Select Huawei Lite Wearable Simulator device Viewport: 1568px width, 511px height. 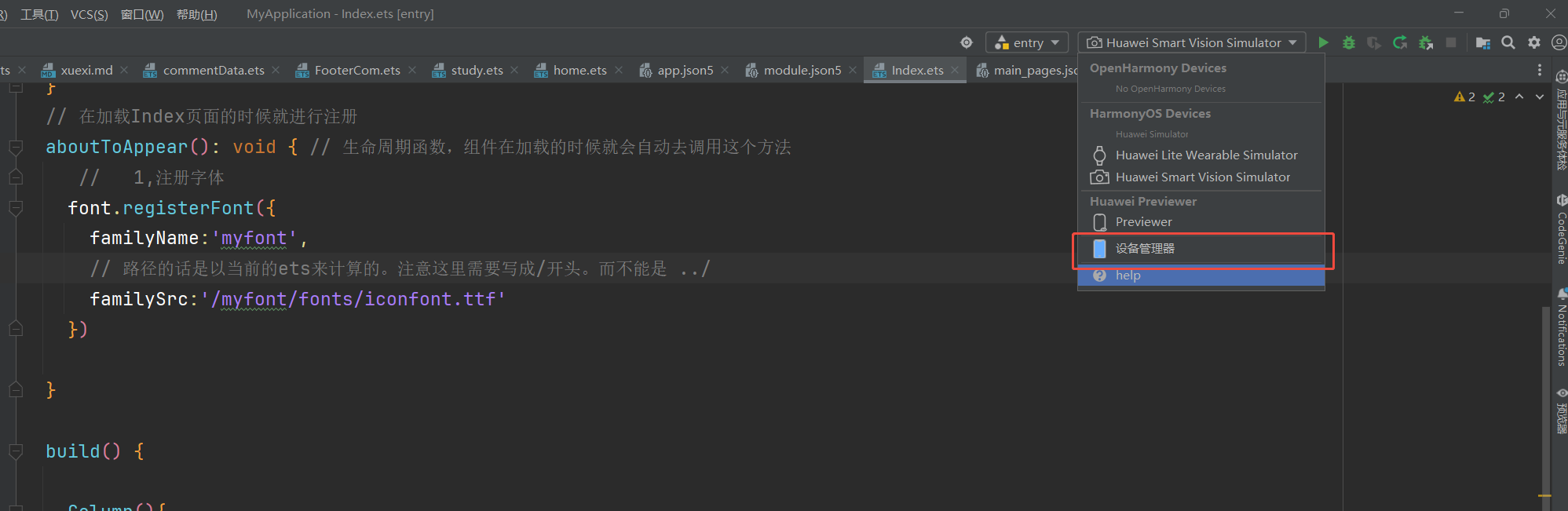(1201, 155)
